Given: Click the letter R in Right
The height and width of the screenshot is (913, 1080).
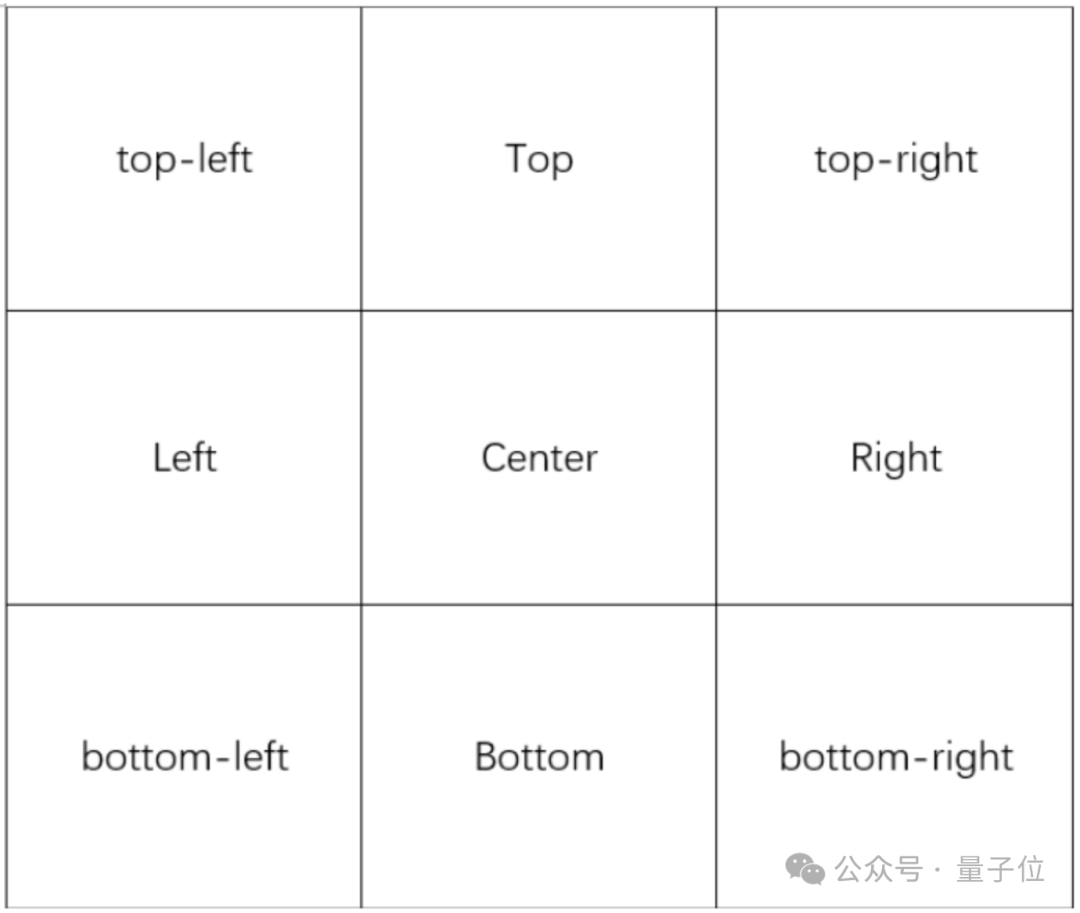Looking at the screenshot, I should coord(863,458).
